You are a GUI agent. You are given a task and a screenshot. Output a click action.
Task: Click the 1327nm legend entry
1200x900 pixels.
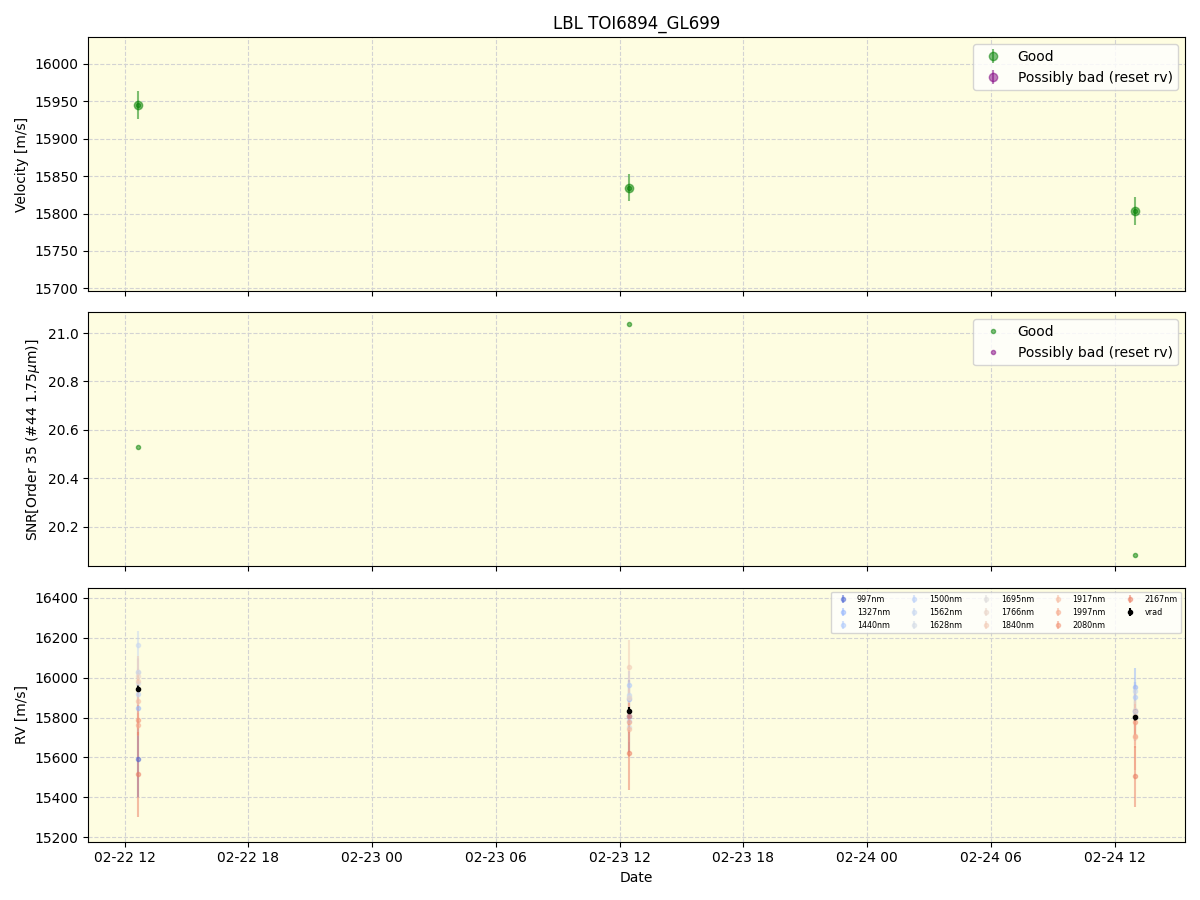873,612
